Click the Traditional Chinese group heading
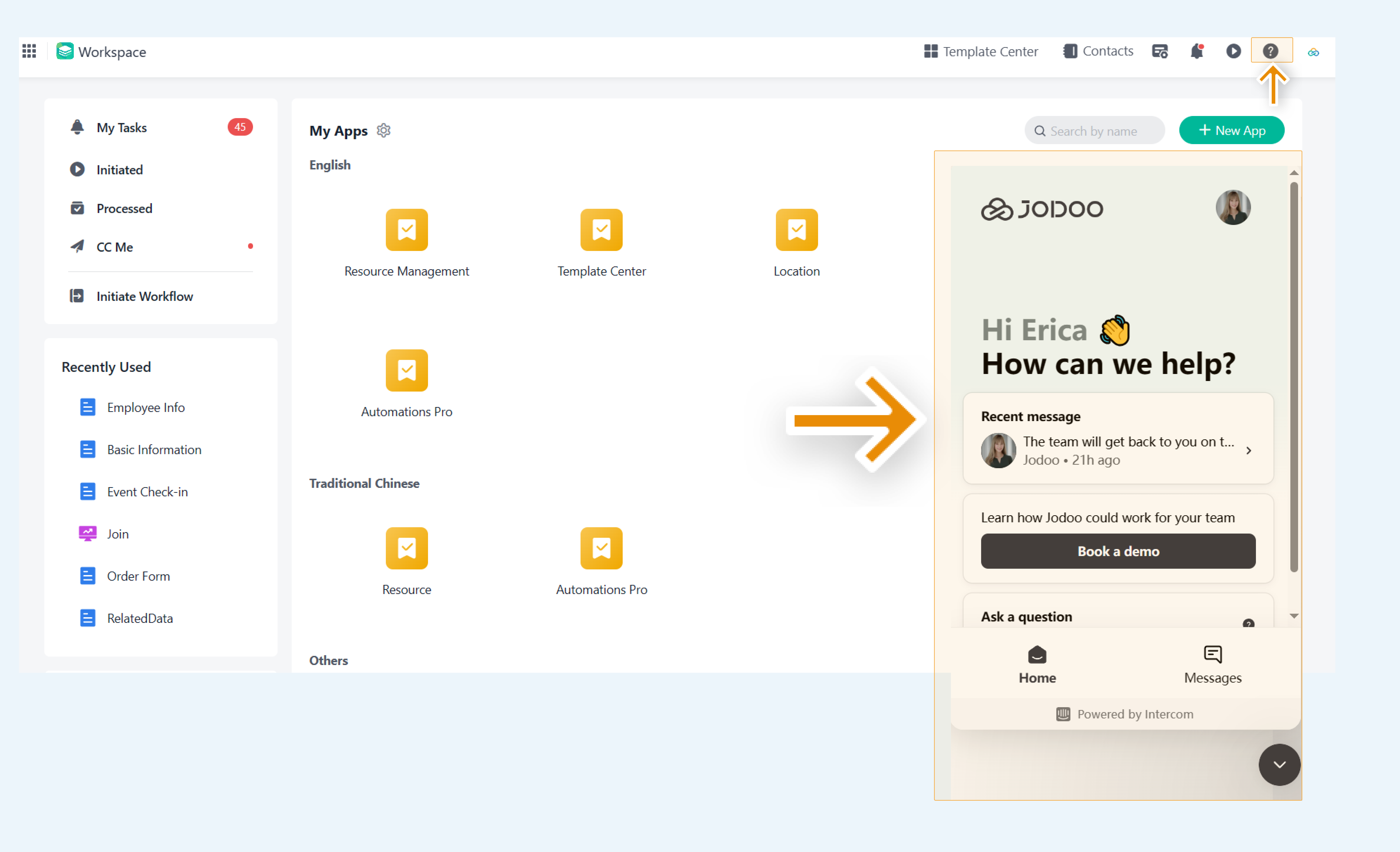This screenshot has width=1400, height=852. click(x=364, y=484)
